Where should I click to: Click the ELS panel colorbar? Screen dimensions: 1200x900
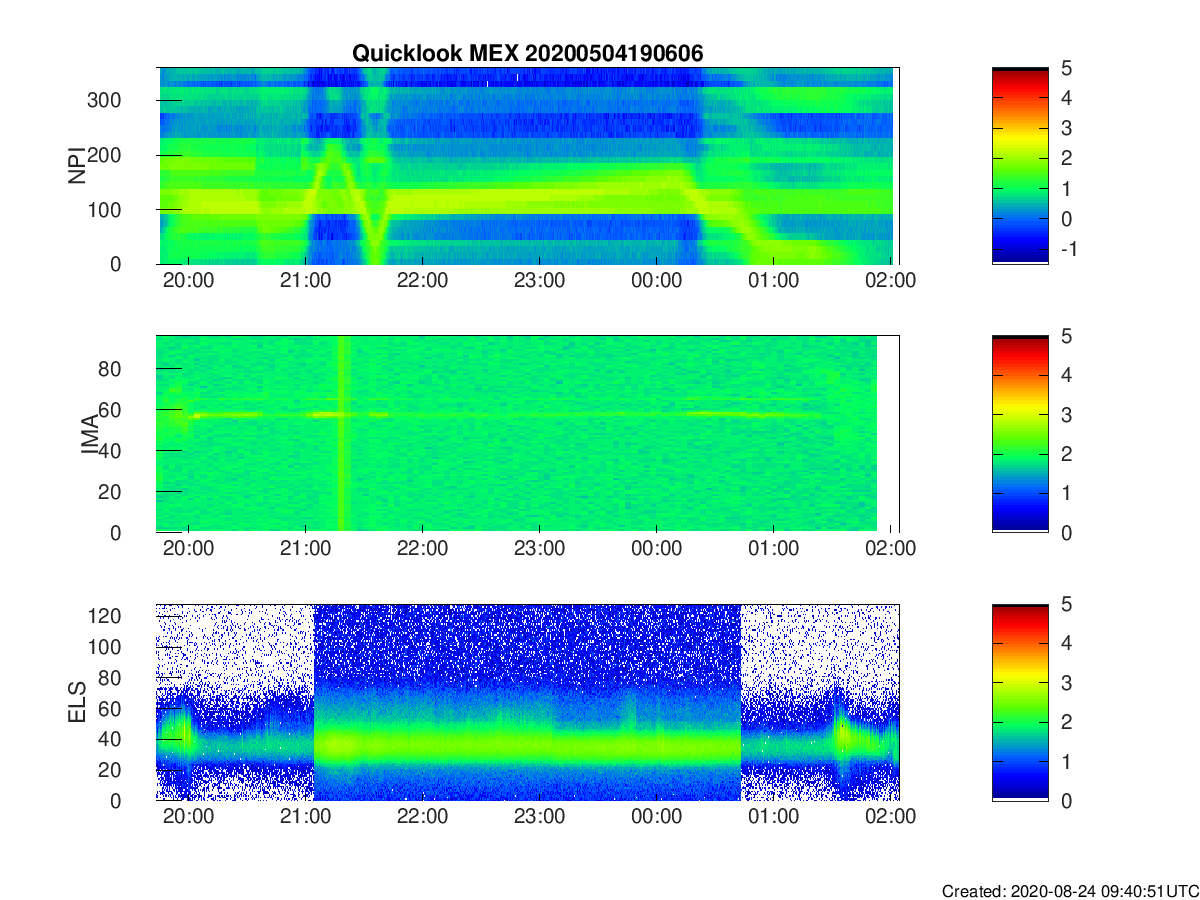click(x=1020, y=702)
